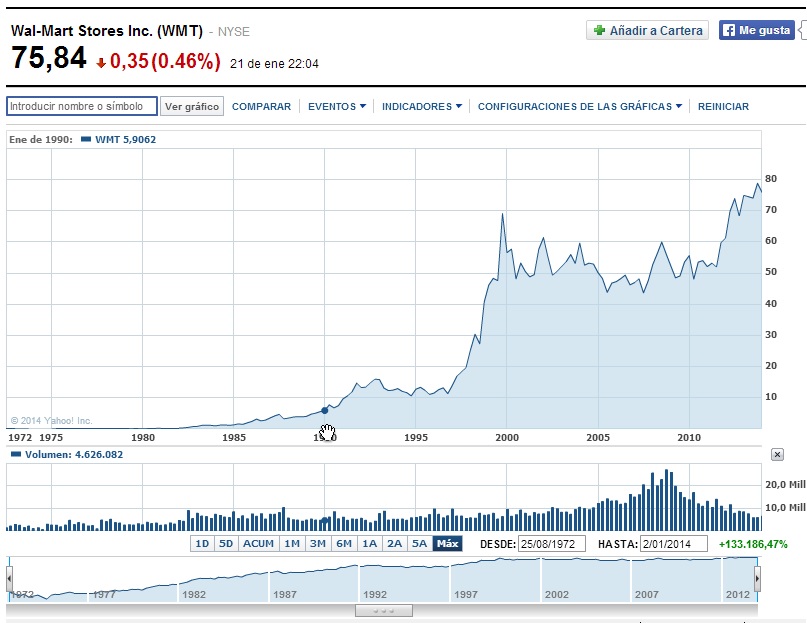The image size is (807, 623).
Task: Select the 3M time range
Action: 318,544
